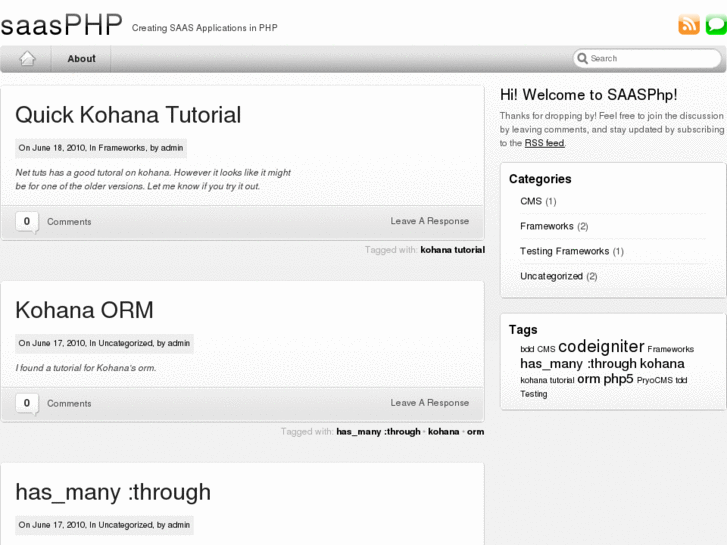Click the excerpt beginning Net tuts has a good
Viewport: 727px width, 545px height.
coord(153,180)
